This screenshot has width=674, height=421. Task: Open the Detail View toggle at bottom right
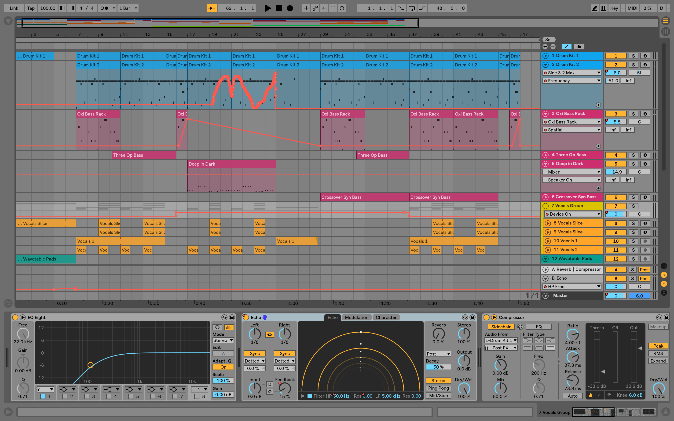click(x=665, y=412)
